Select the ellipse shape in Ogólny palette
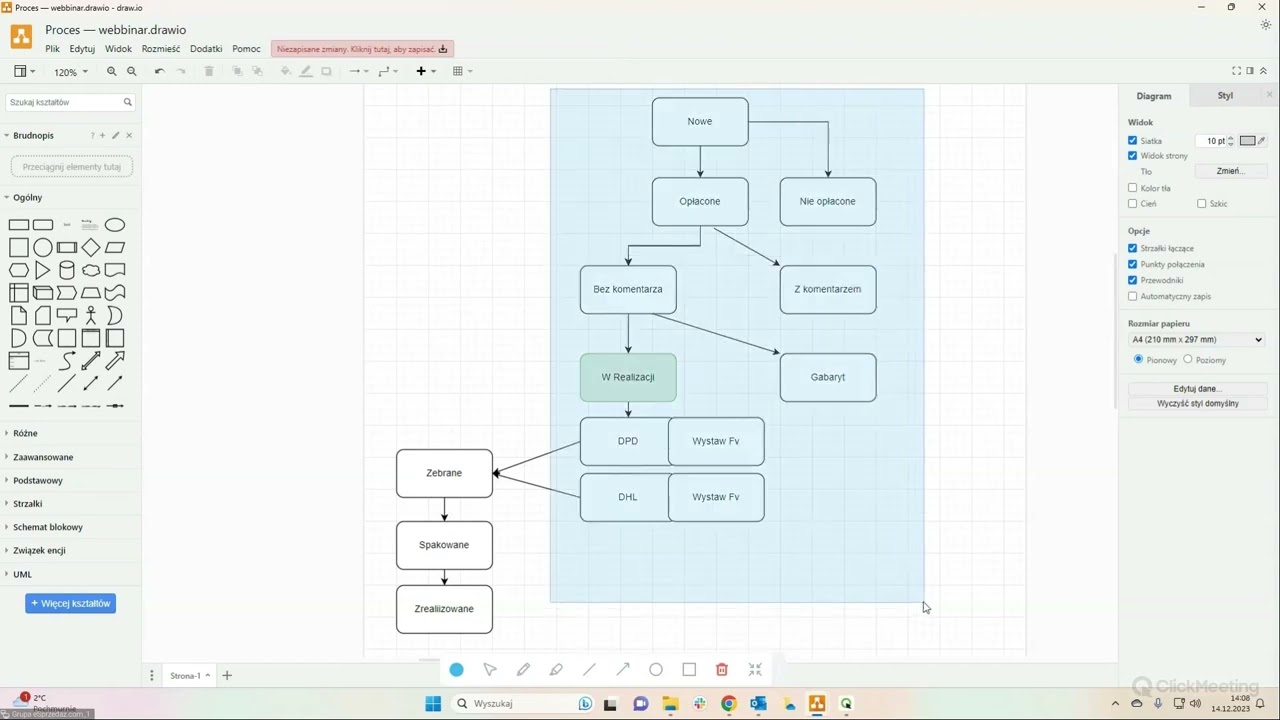This screenshot has width=1280, height=720. pos(115,225)
